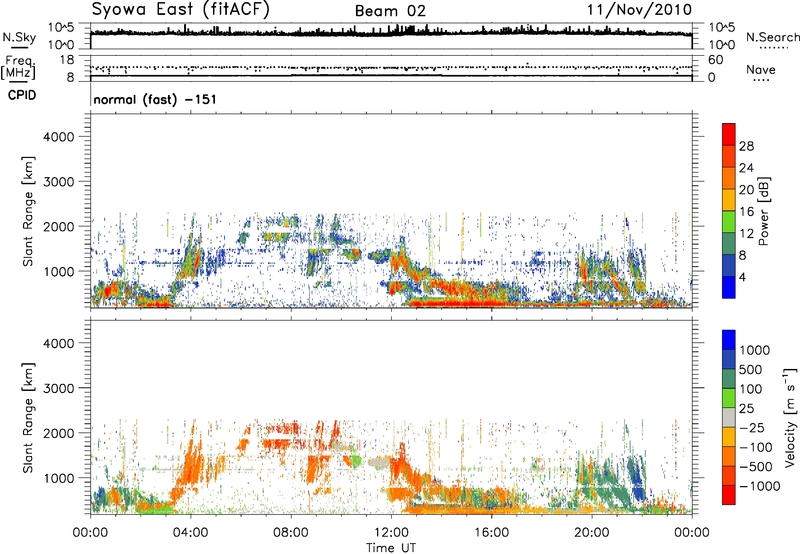The image size is (800, 554).
Task: Click the '3000' tick on velocity panel
Action: click(59, 388)
